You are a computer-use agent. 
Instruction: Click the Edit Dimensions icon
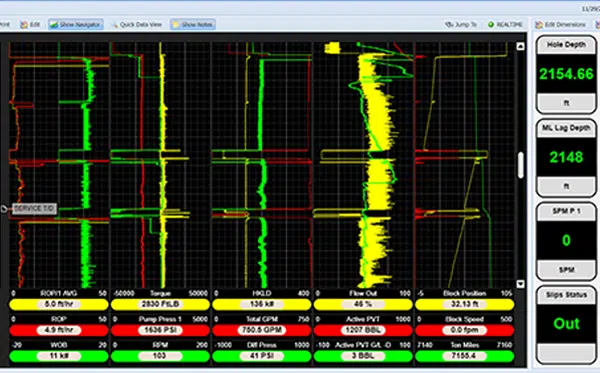click(x=539, y=25)
